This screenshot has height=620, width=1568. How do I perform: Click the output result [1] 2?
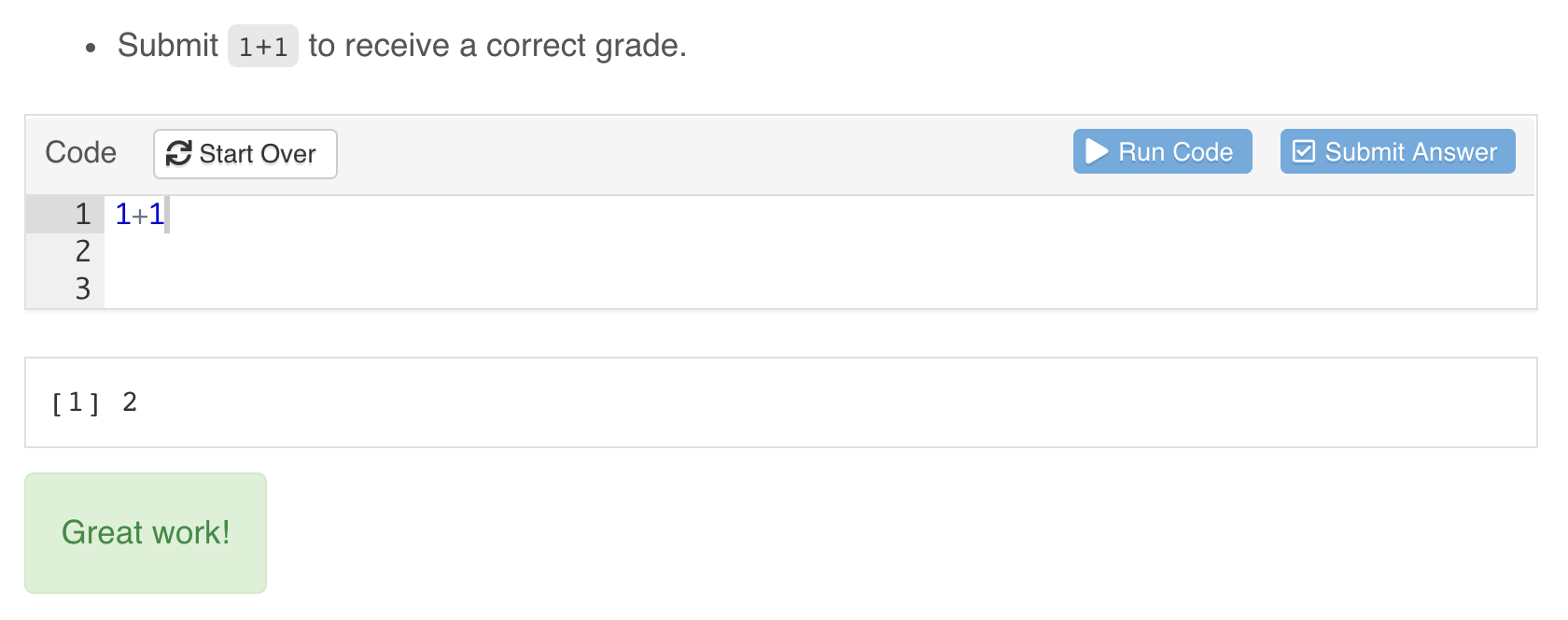[94, 402]
